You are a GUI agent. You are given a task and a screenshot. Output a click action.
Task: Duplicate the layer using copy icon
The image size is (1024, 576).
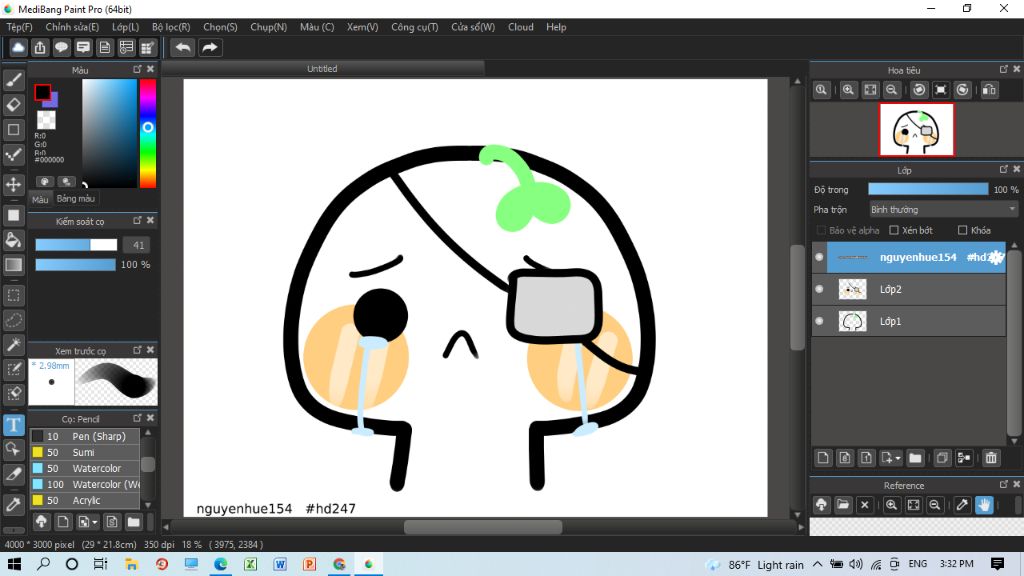[x=942, y=458]
